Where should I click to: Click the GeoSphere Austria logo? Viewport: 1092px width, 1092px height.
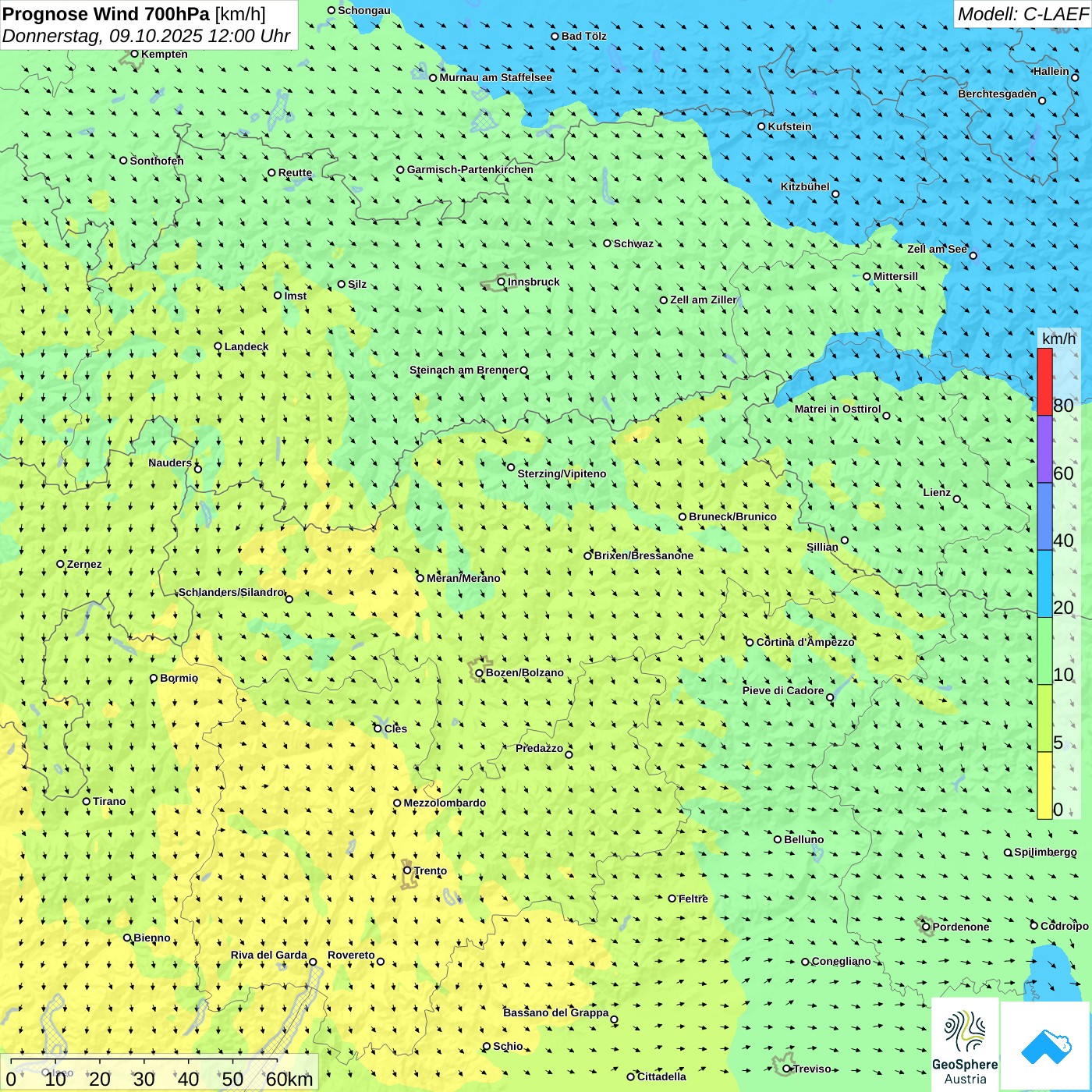(x=965, y=1045)
